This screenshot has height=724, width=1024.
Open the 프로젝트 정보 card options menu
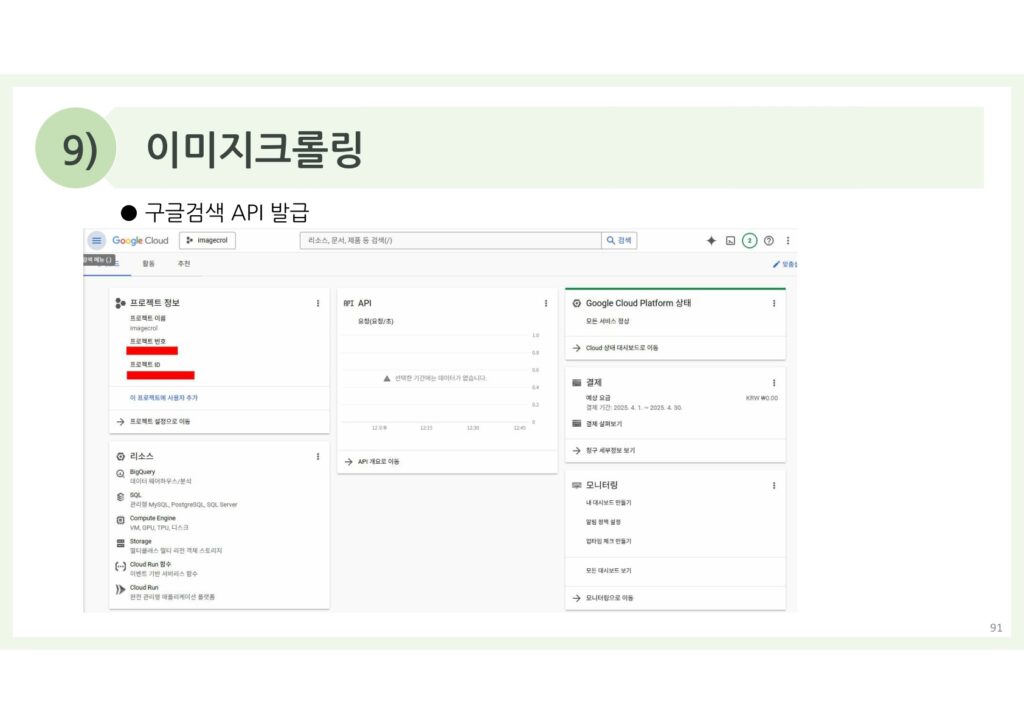(x=318, y=303)
